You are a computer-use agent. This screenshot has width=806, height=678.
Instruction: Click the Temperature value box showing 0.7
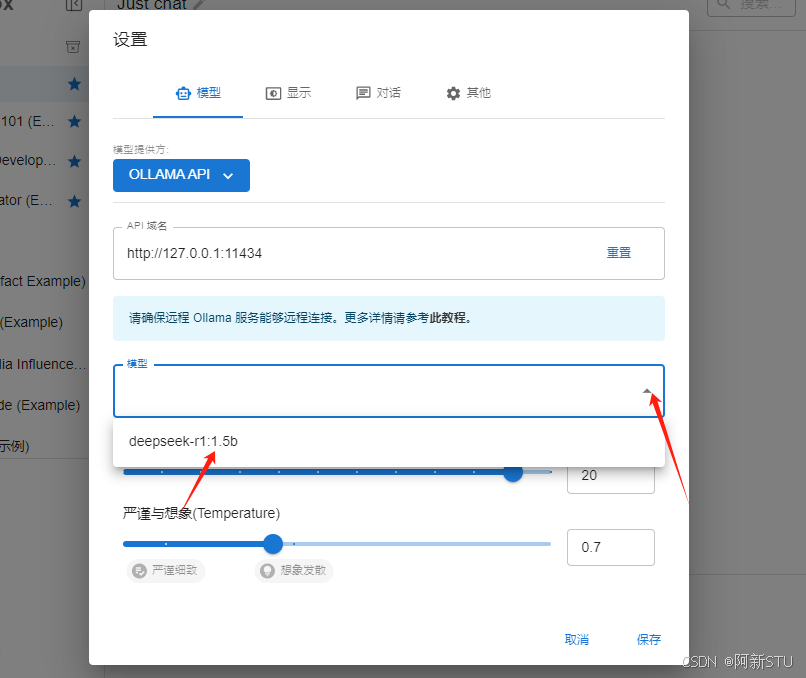pos(611,547)
